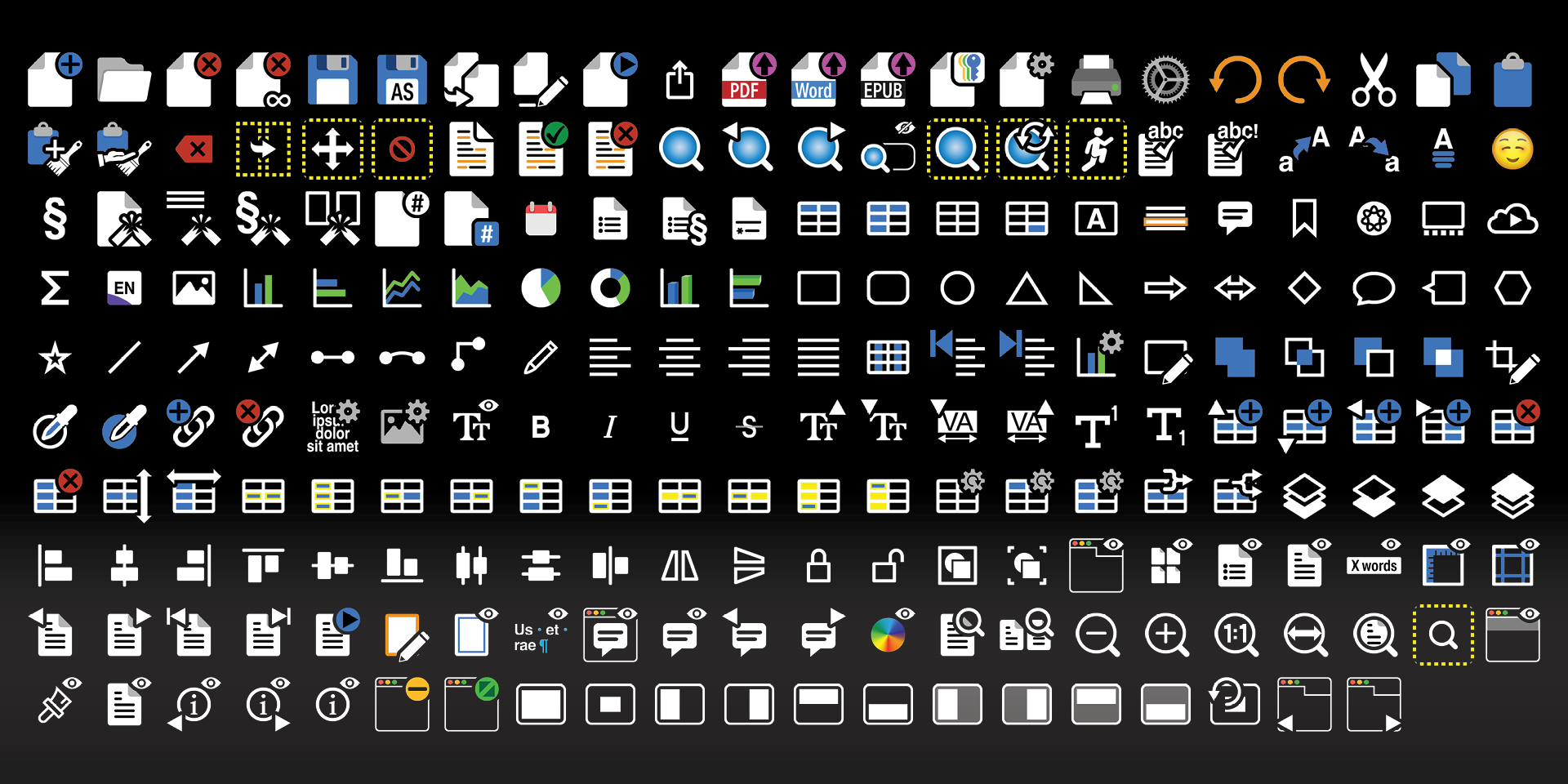Click the dashed-border prohibited circle icon

pyautogui.click(x=402, y=149)
